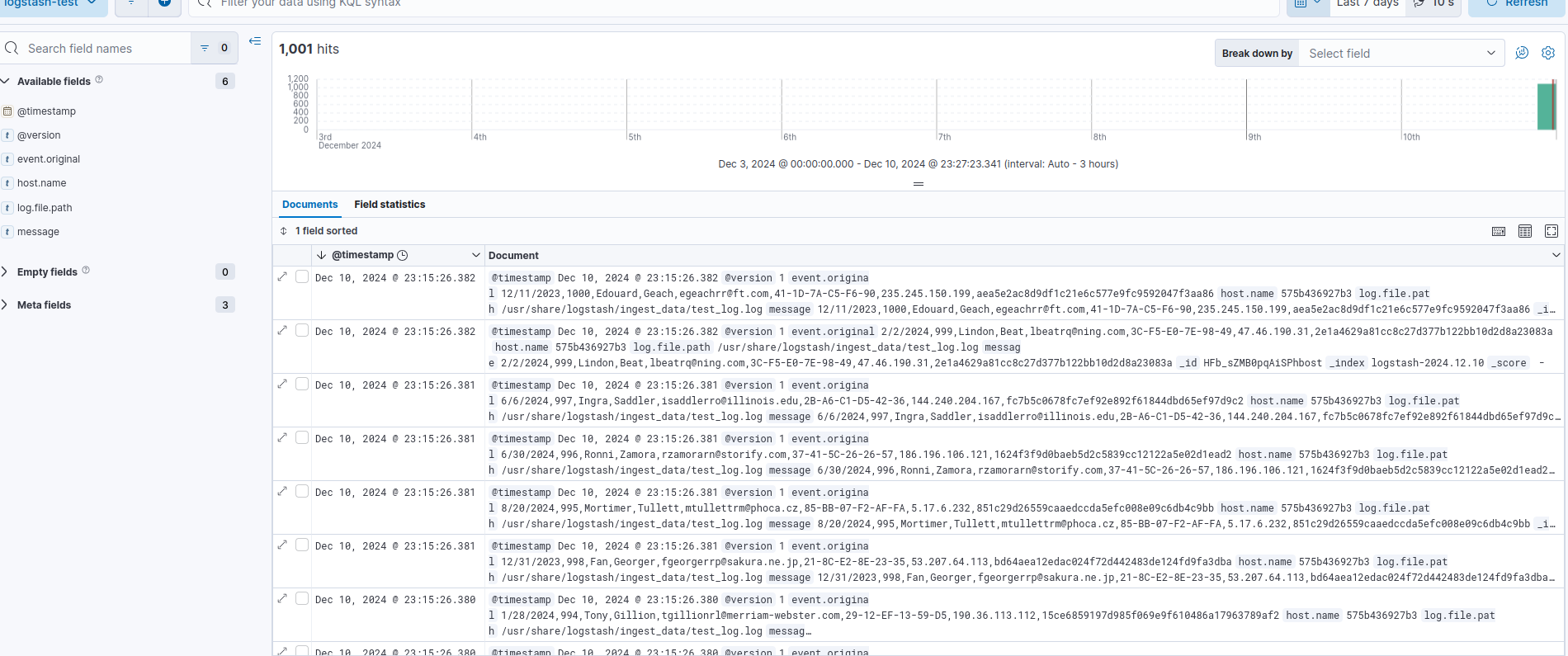Enter fullscreen mode for document table

click(1551, 231)
